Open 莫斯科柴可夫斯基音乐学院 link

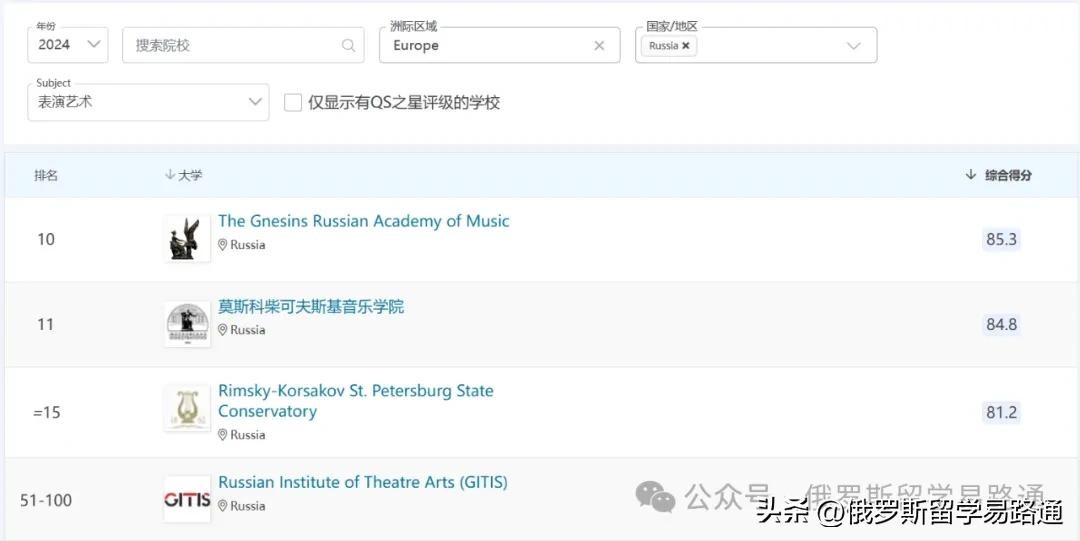311,307
